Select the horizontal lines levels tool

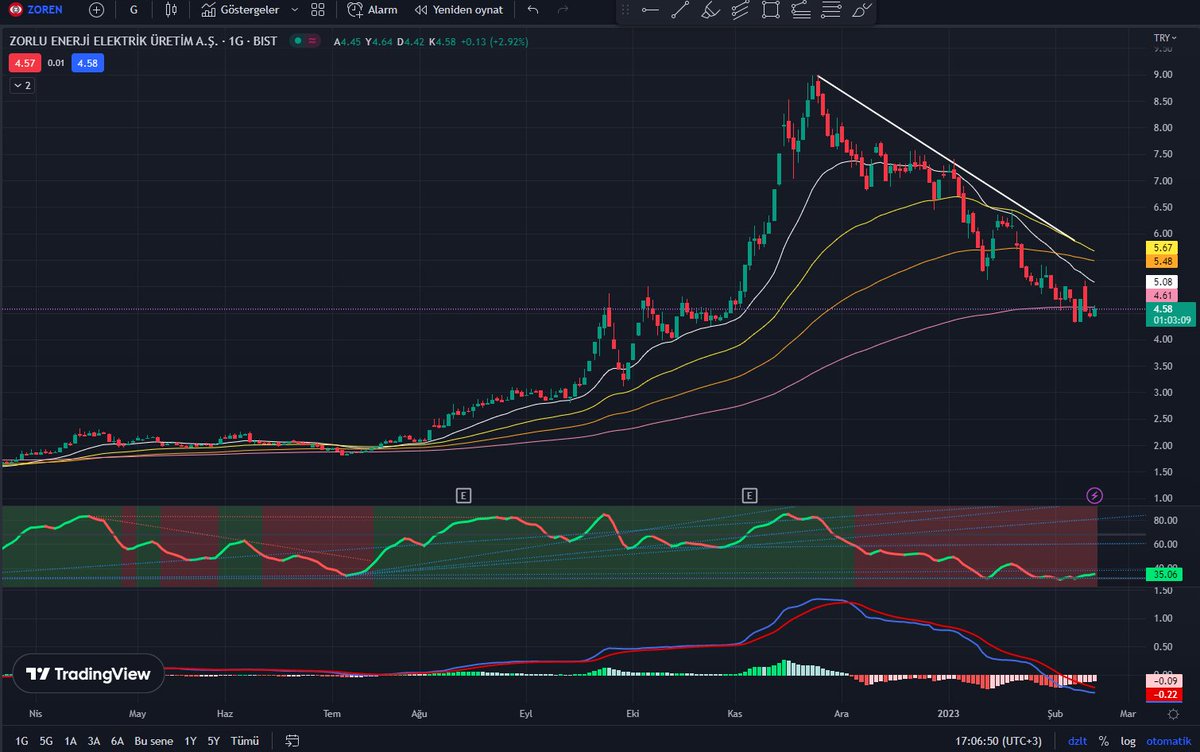(830, 10)
